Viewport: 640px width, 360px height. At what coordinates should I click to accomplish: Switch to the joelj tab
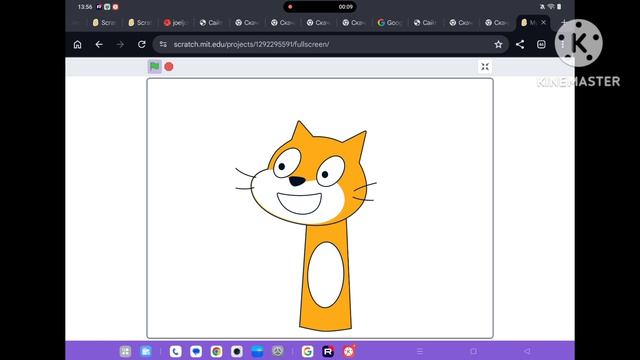click(176, 22)
